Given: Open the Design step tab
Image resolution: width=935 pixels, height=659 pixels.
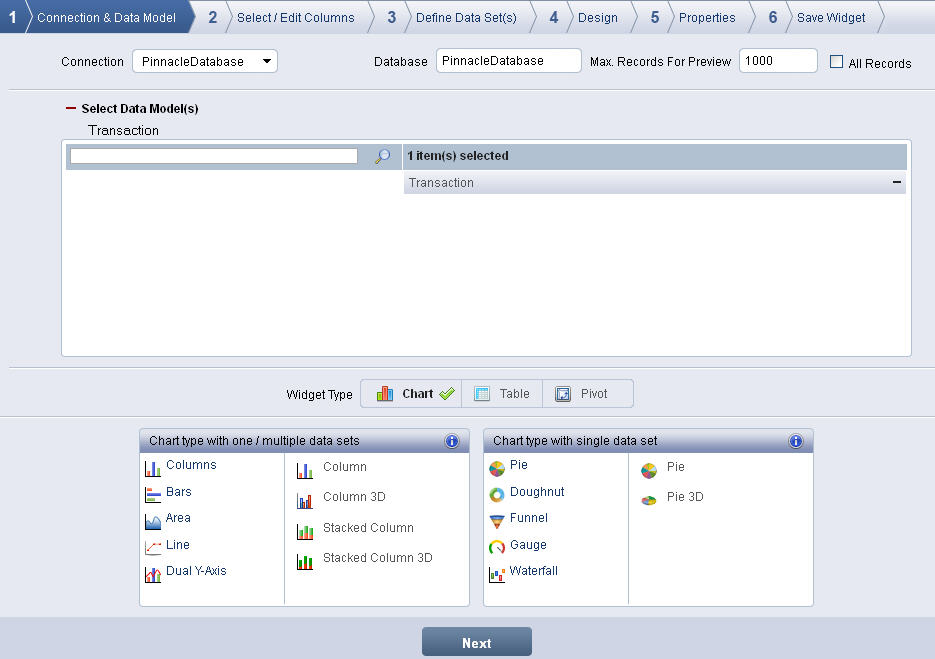Looking at the screenshot, I should coord(598,17).
